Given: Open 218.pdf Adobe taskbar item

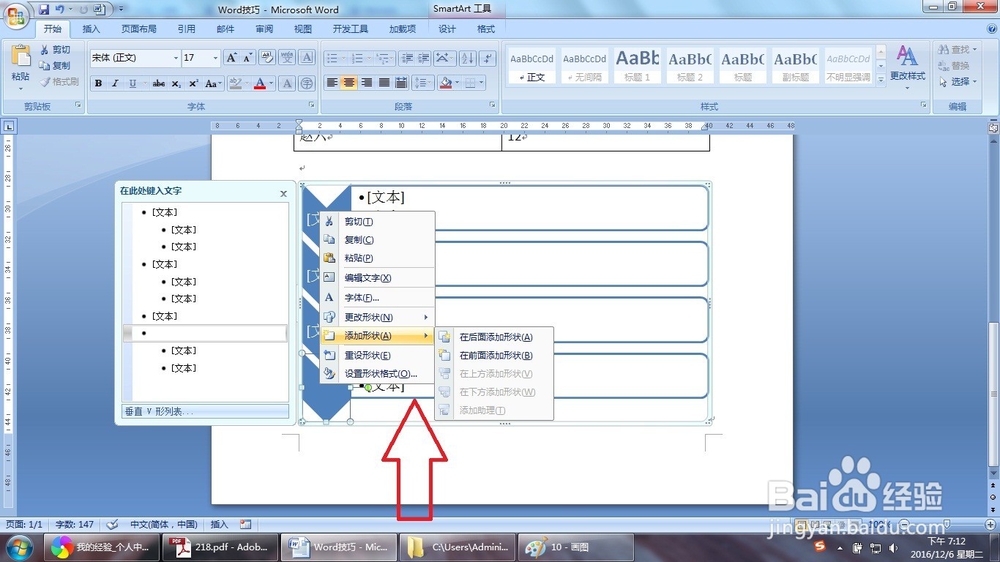Looking at the screenshot, I should point(219,547).
